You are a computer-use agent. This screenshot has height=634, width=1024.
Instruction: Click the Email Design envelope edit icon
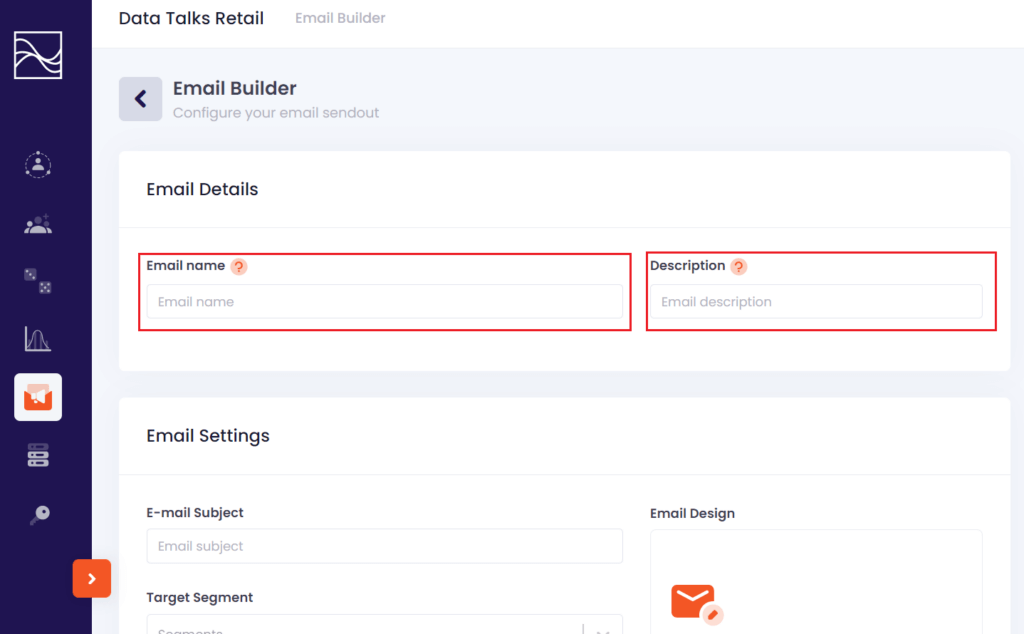697,603
